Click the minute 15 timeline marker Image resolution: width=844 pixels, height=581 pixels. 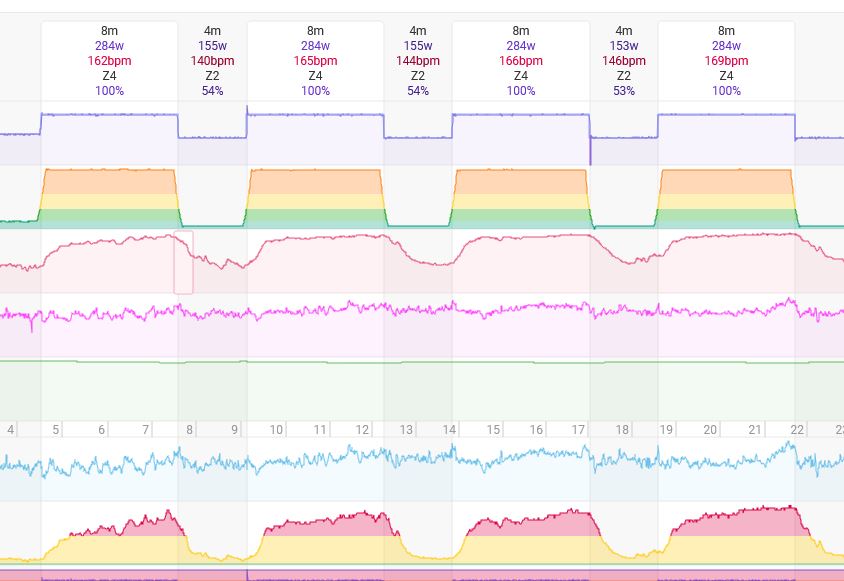click(494, 429)
